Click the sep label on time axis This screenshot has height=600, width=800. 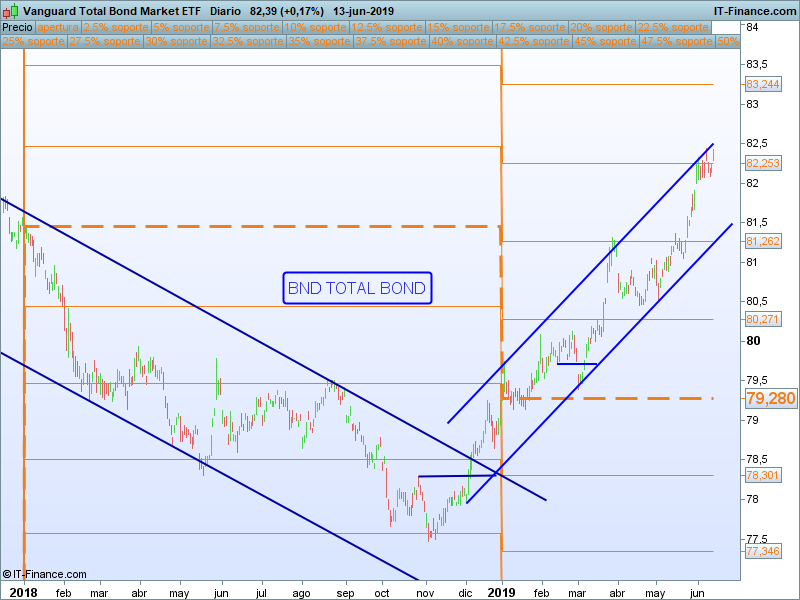click(345, 593)
